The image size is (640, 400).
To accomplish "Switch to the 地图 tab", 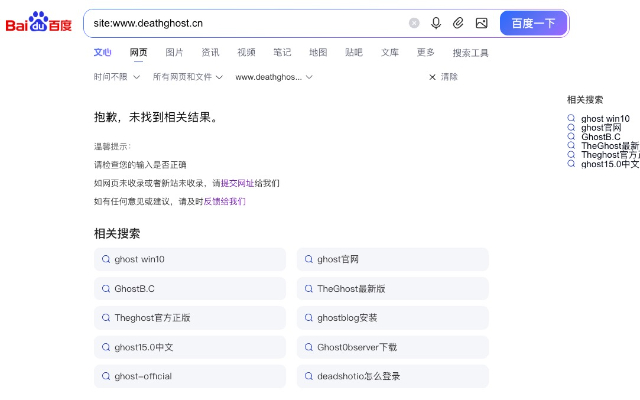I will tap(318, 53).
